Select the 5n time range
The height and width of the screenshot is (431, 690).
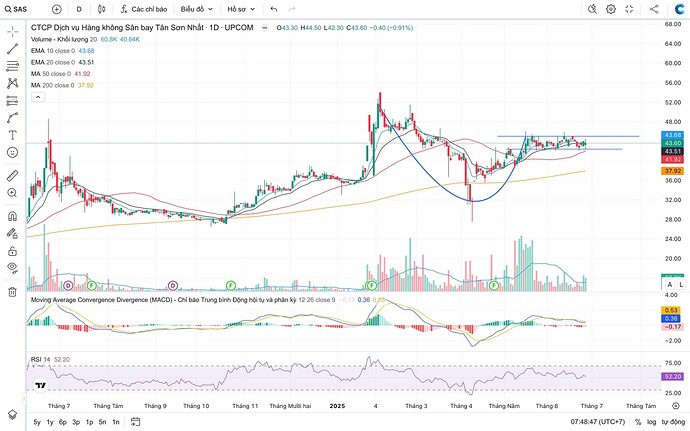click(103, 422)
